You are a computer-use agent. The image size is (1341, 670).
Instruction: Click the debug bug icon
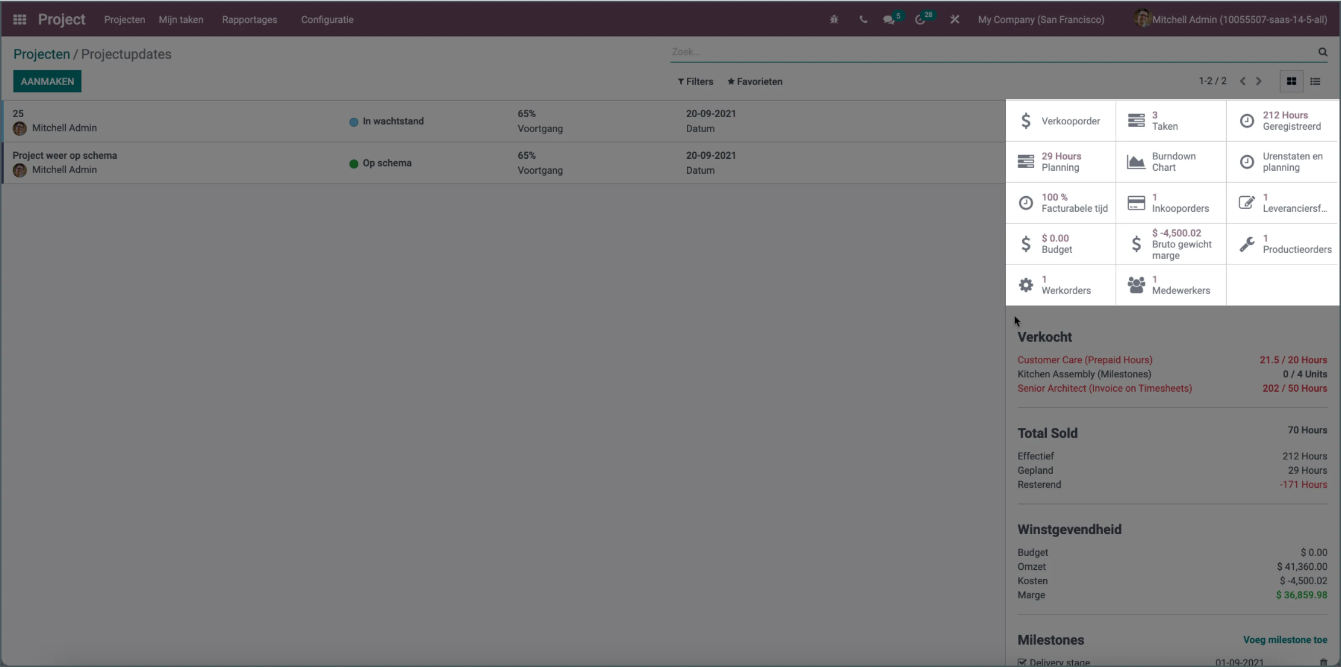point(834,20)
